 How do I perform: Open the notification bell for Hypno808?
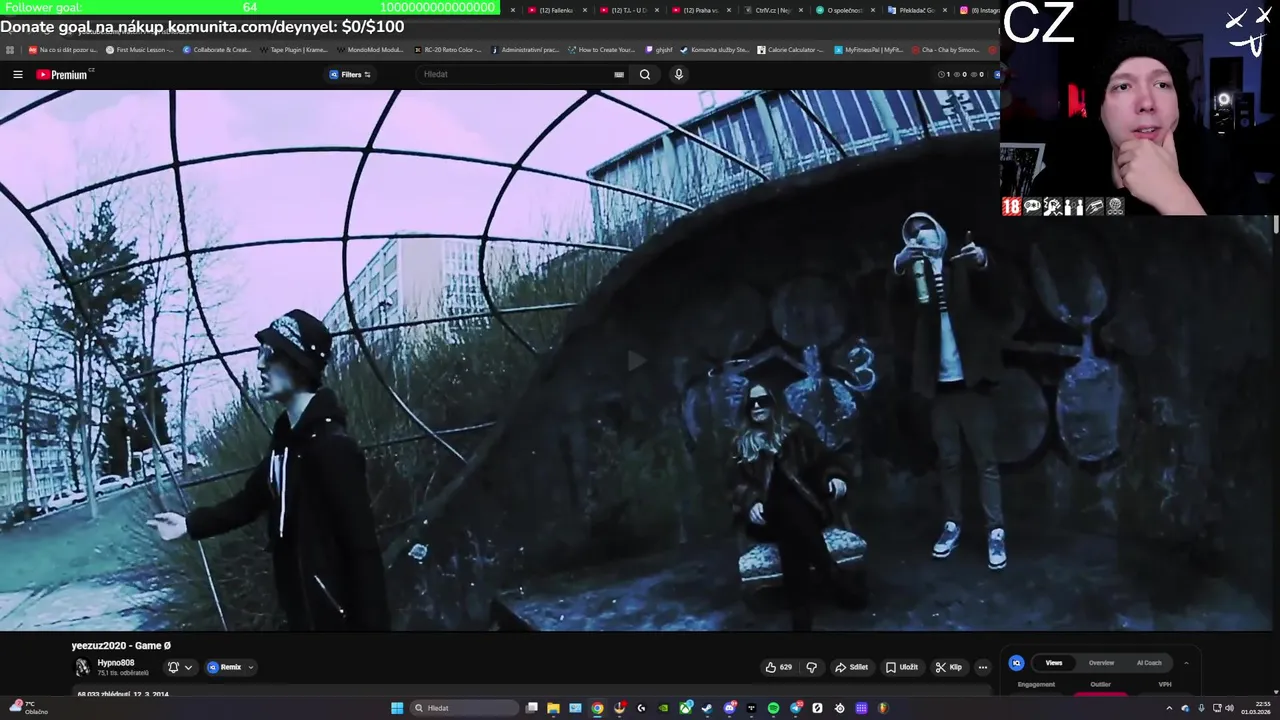[173, 667]
